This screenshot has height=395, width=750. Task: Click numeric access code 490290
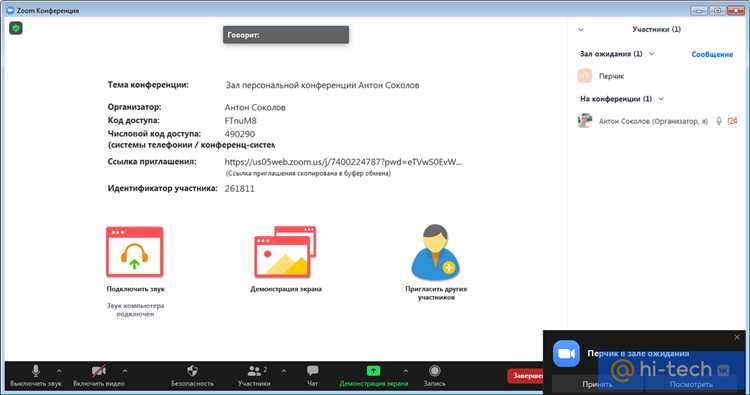tap(240, 134)
